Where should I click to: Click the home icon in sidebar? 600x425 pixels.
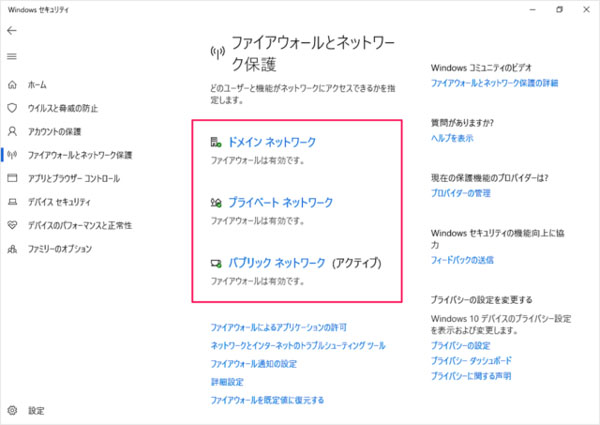point(12,85)
